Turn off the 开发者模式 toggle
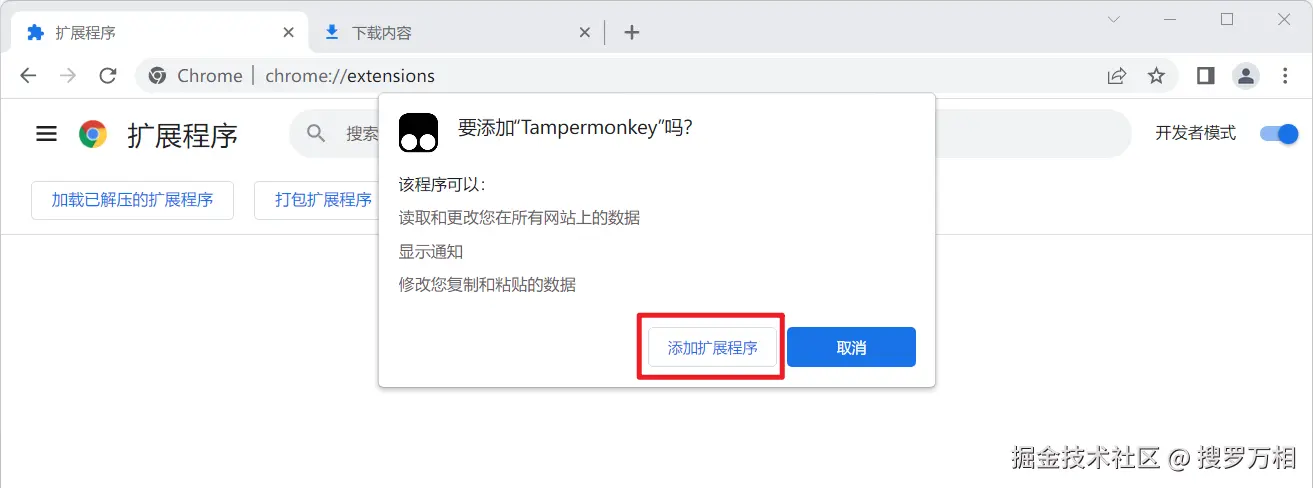This screenshot has width=1313, height=488. [1279, 133]
